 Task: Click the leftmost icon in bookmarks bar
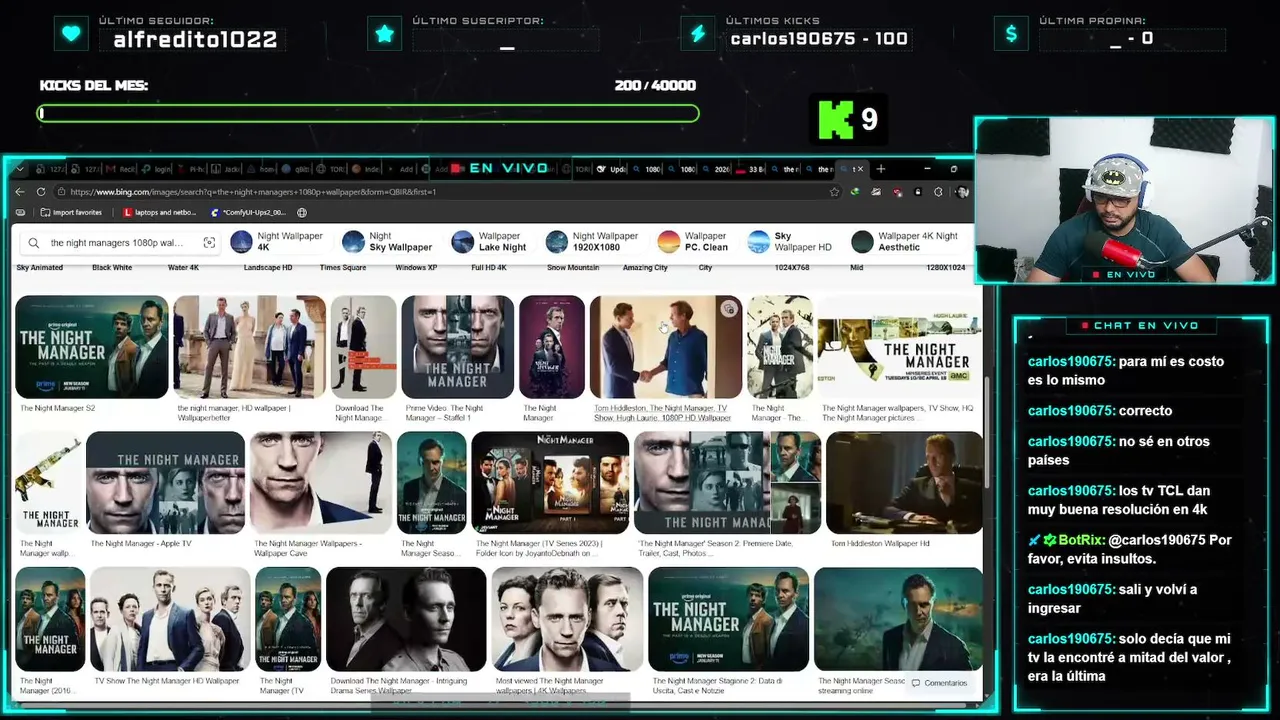click(x=20, y=212)
